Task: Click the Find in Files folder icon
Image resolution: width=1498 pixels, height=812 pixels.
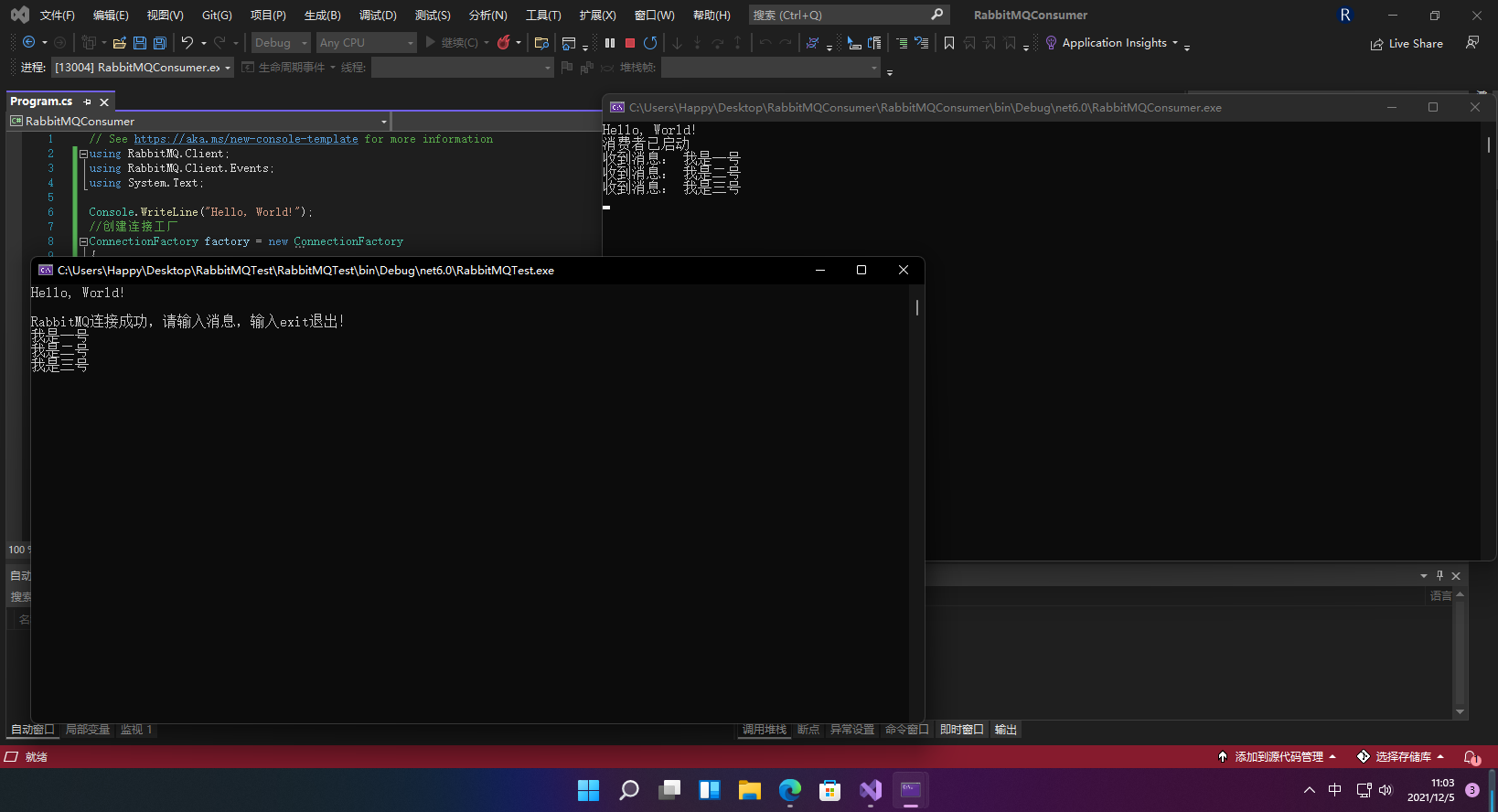Action: click(x=541, y=43)
